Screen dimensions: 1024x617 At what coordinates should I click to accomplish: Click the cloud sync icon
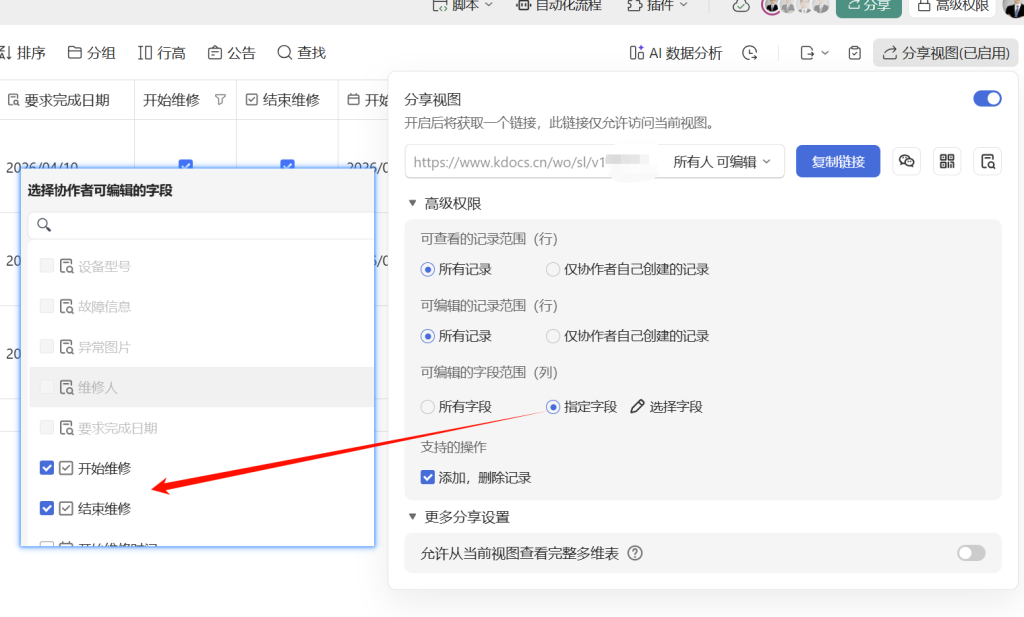741,6
